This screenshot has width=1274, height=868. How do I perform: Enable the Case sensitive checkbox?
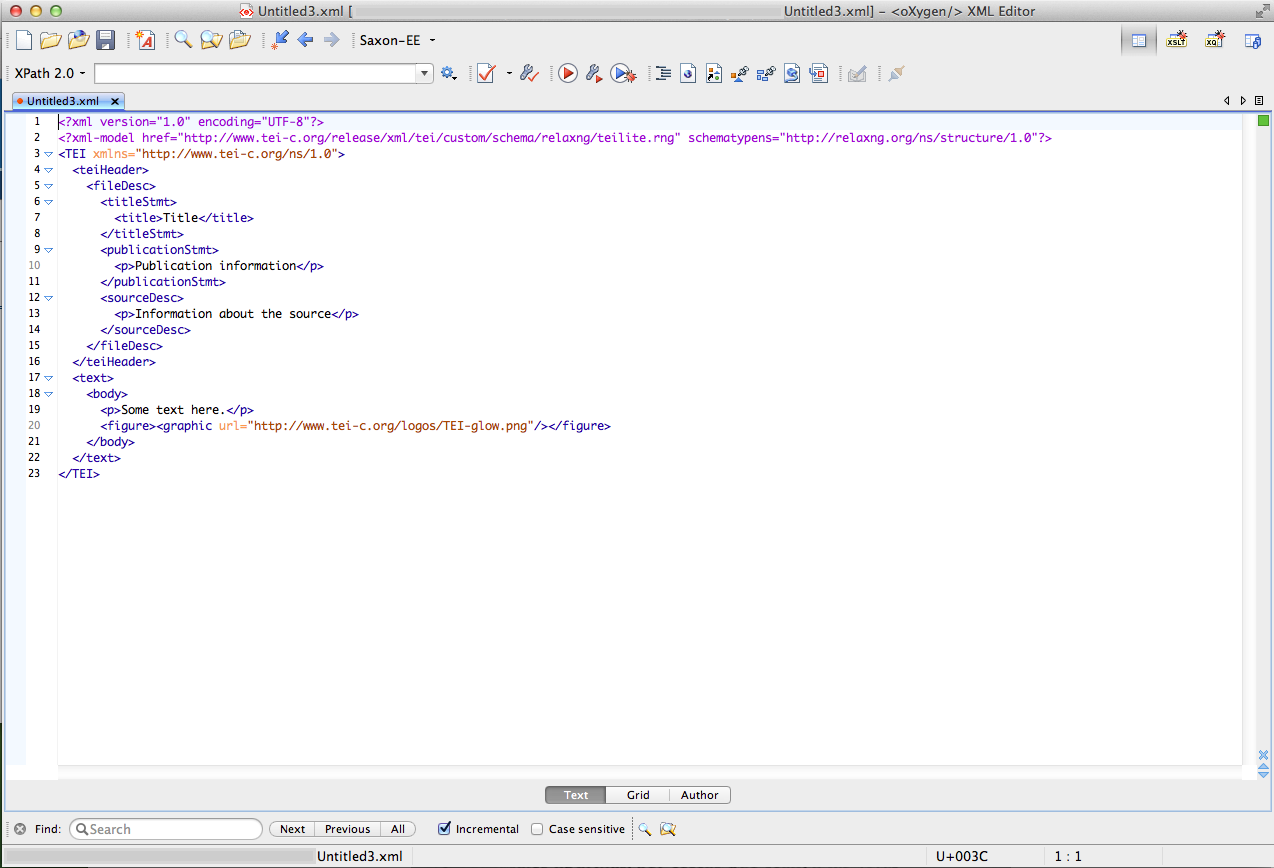(x=537, y=829)
